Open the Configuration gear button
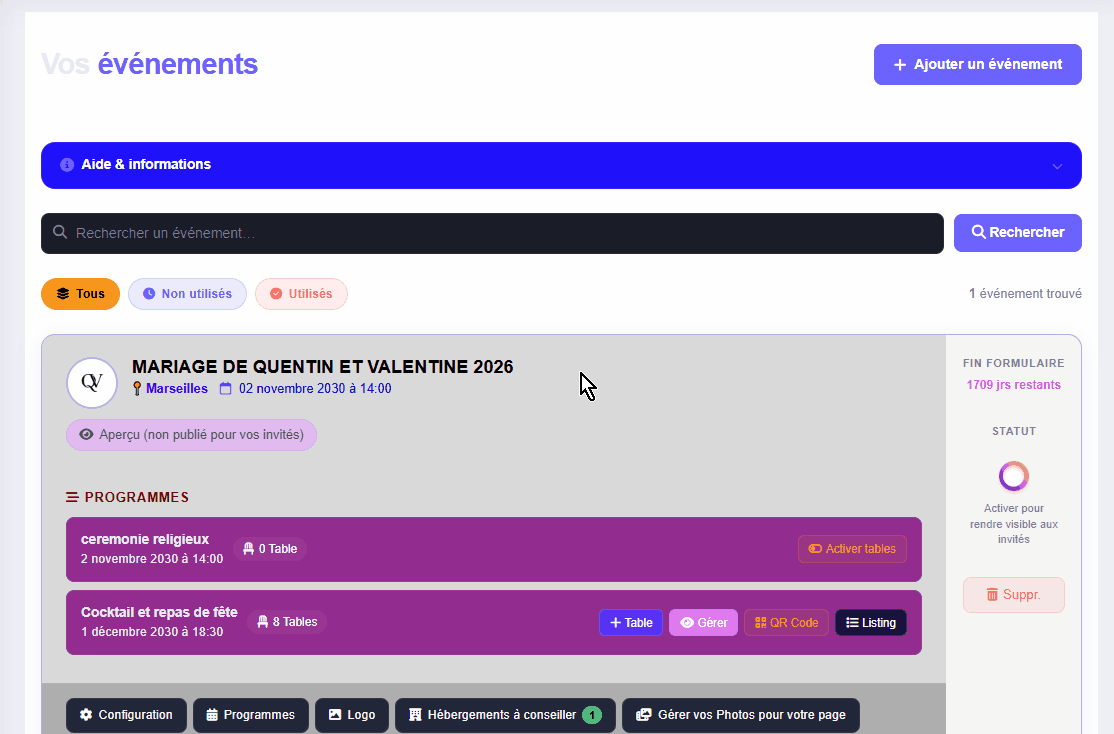Viewport: 1114px width, 734px height. [126, 715]
